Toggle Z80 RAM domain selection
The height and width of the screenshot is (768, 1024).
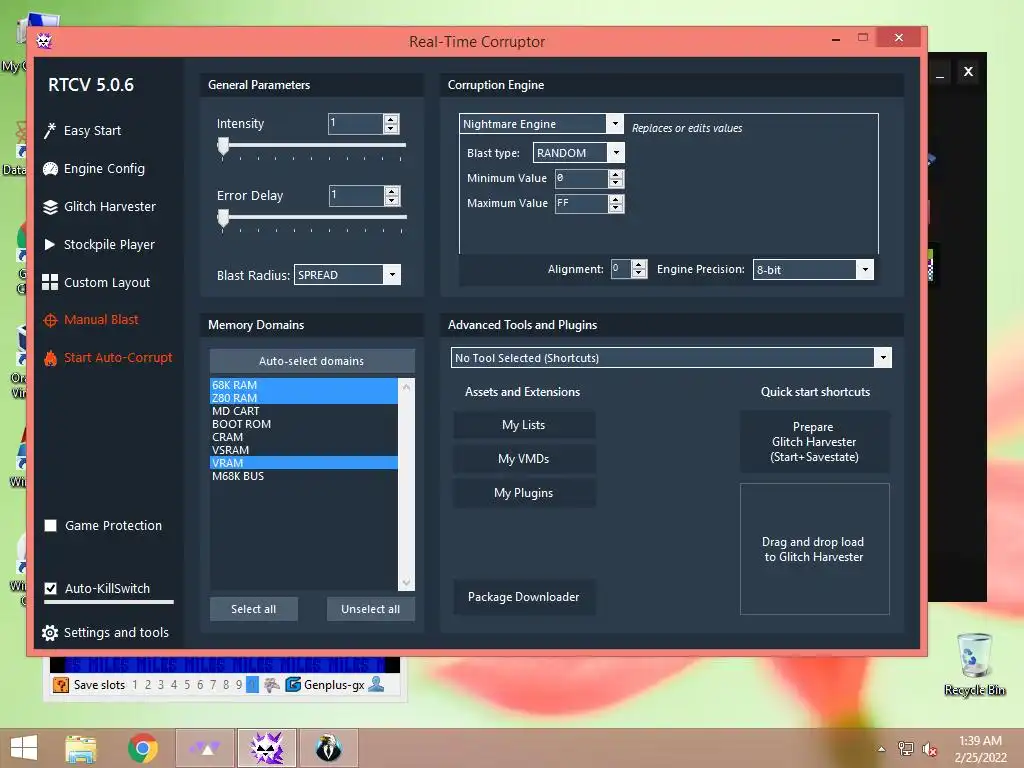click(304, 398)
